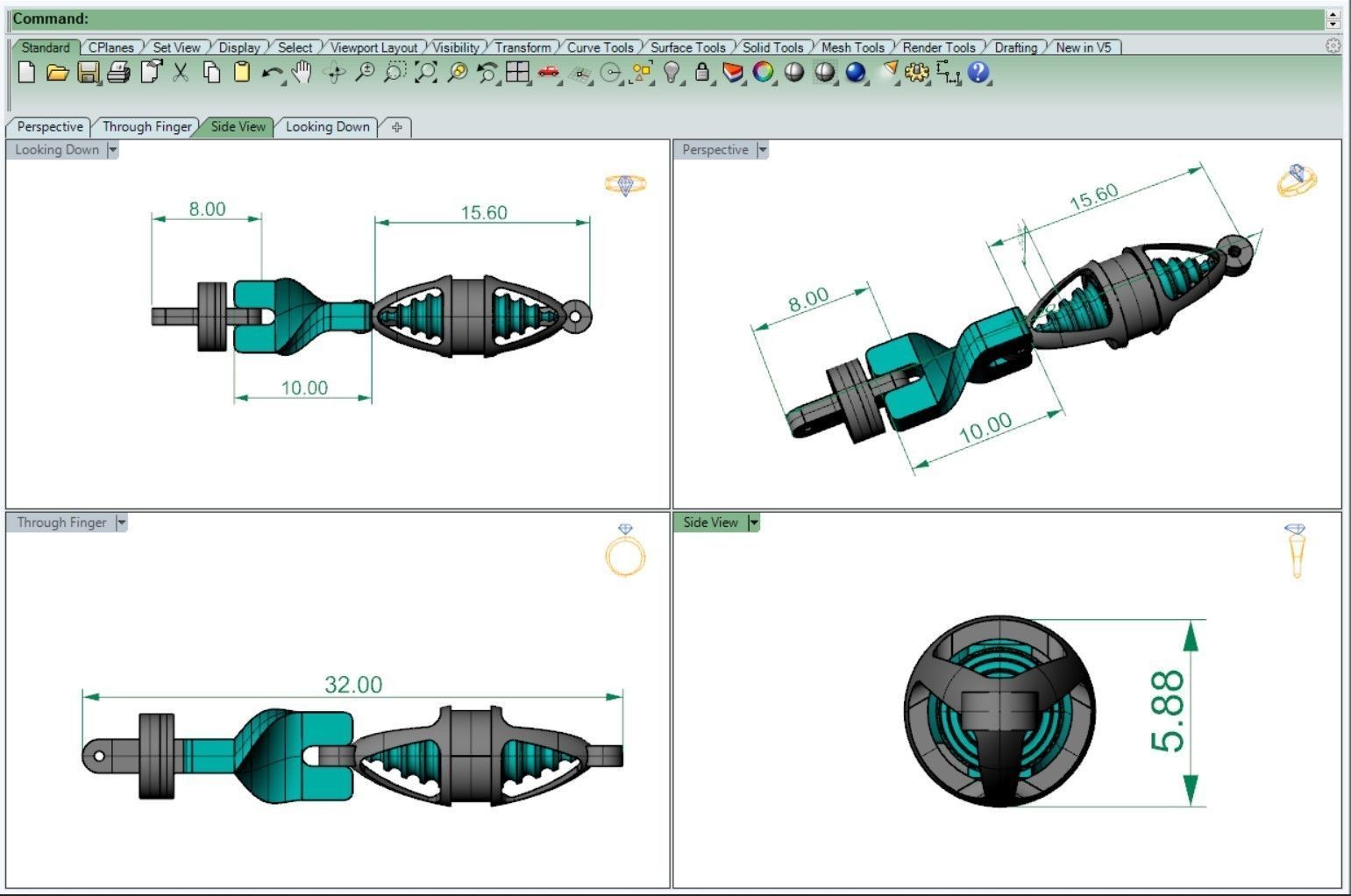Click the Shaded Viewport sphere icon
This screenshot has height=896, width=1351.
click(794, 73)
